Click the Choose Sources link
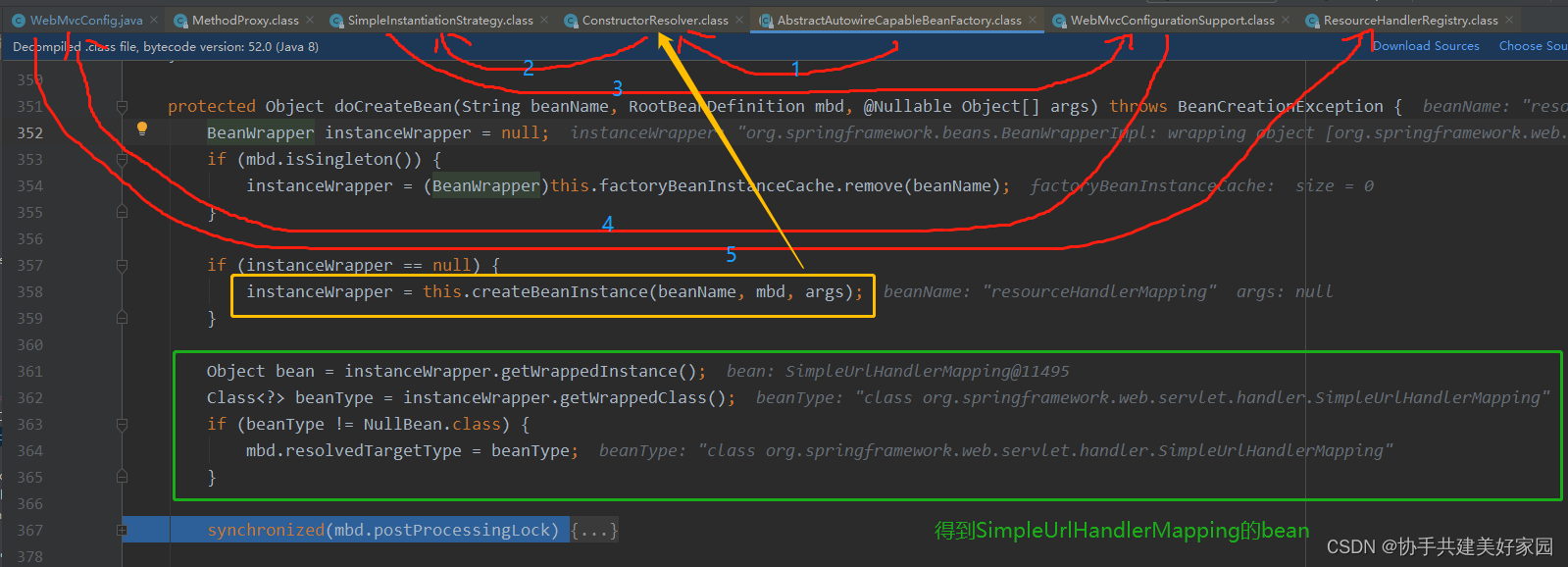Image resolution: width=1568 pixels, height=567 pixels. tap(1533, 46)
